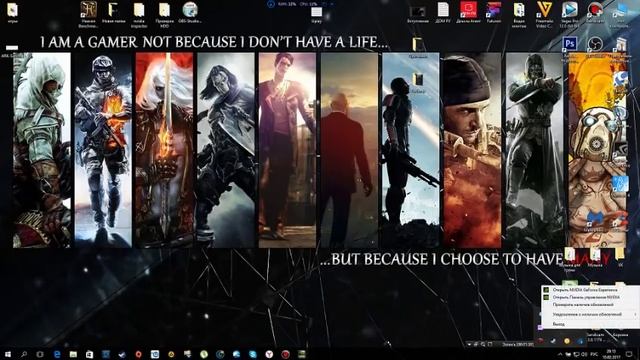
Task: Select the 'OBS-Studio' icon at top left
Action: pos(190,12)
